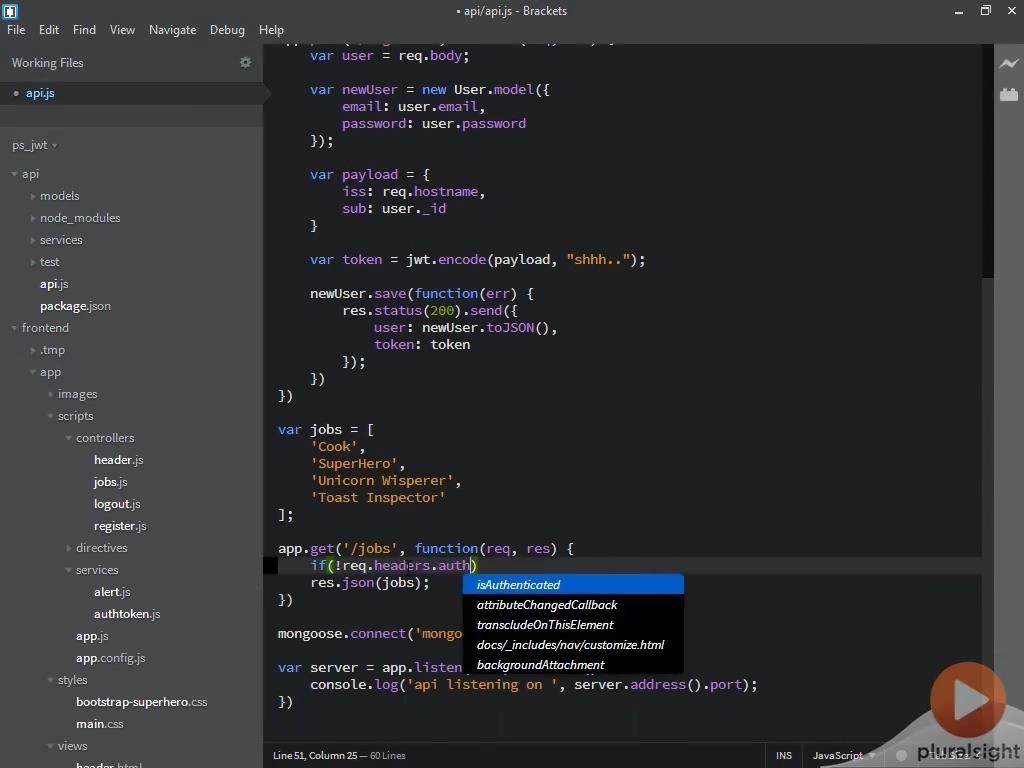
Task: Open main.css file
Action: click(99, 724)
